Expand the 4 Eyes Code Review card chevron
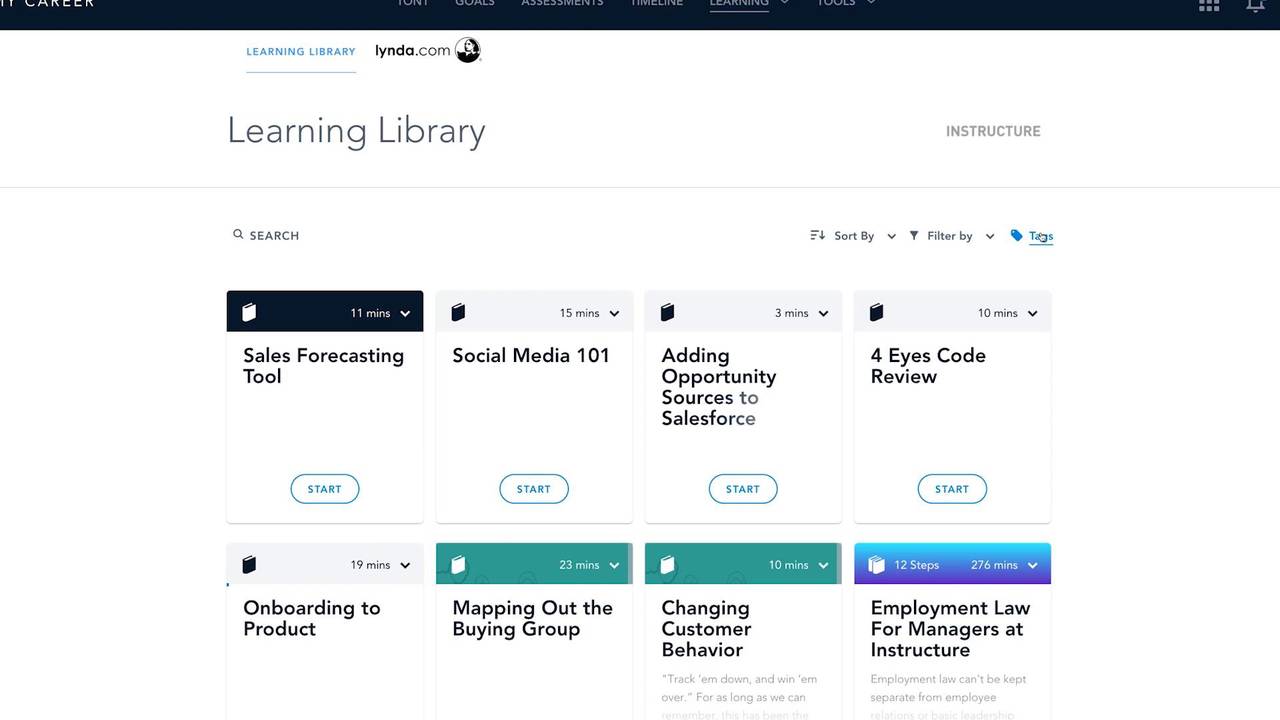1280x720 pixels. click(x=1032, y=312)
